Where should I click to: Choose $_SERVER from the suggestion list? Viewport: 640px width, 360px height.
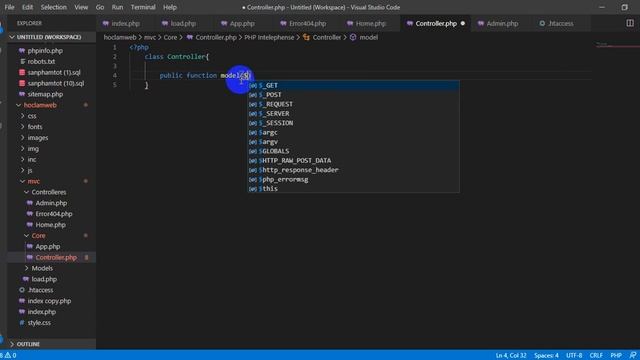pos(353,113)
